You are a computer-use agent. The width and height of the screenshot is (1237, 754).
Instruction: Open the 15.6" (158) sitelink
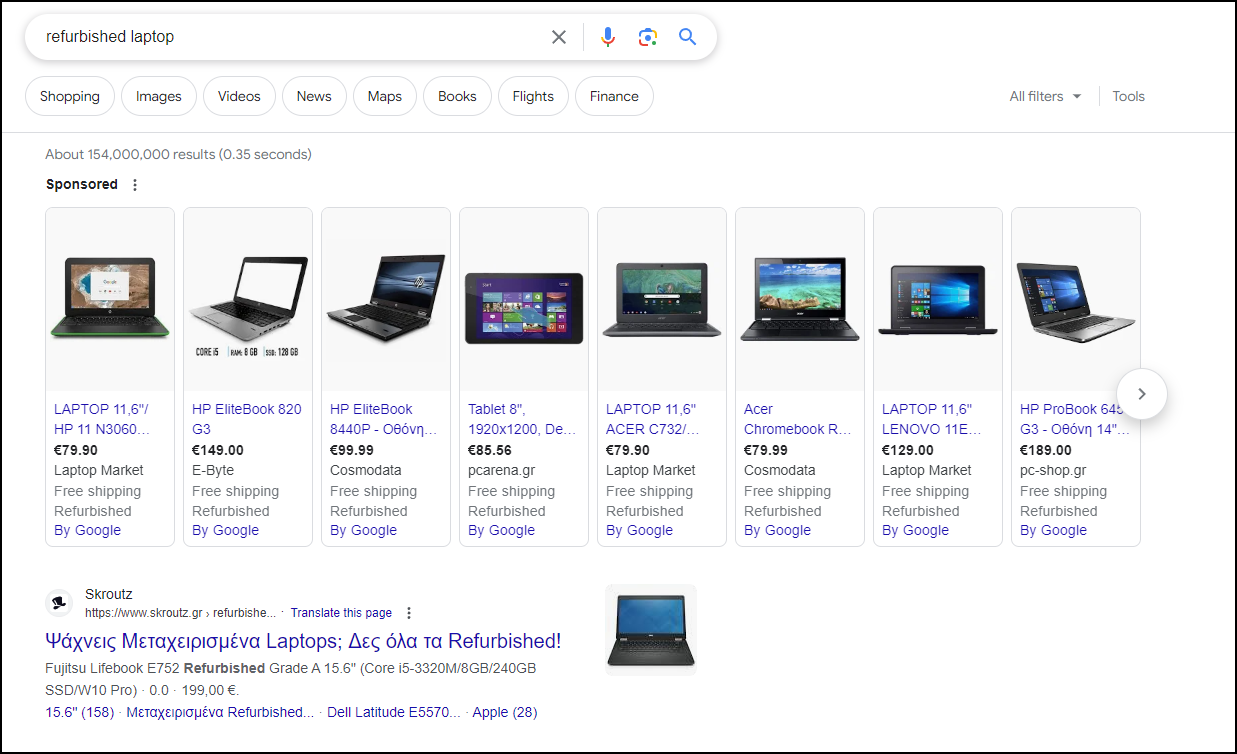pos(80,713)
